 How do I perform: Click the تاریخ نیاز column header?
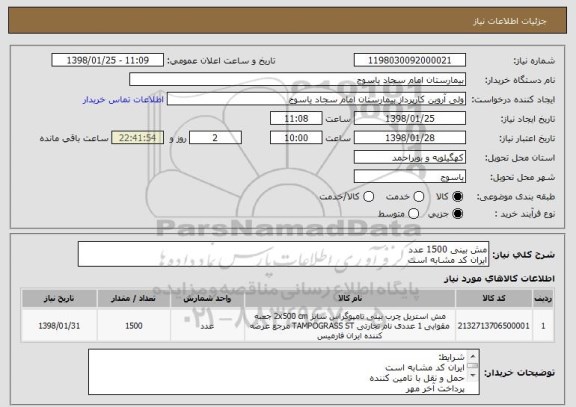point(59,298)
